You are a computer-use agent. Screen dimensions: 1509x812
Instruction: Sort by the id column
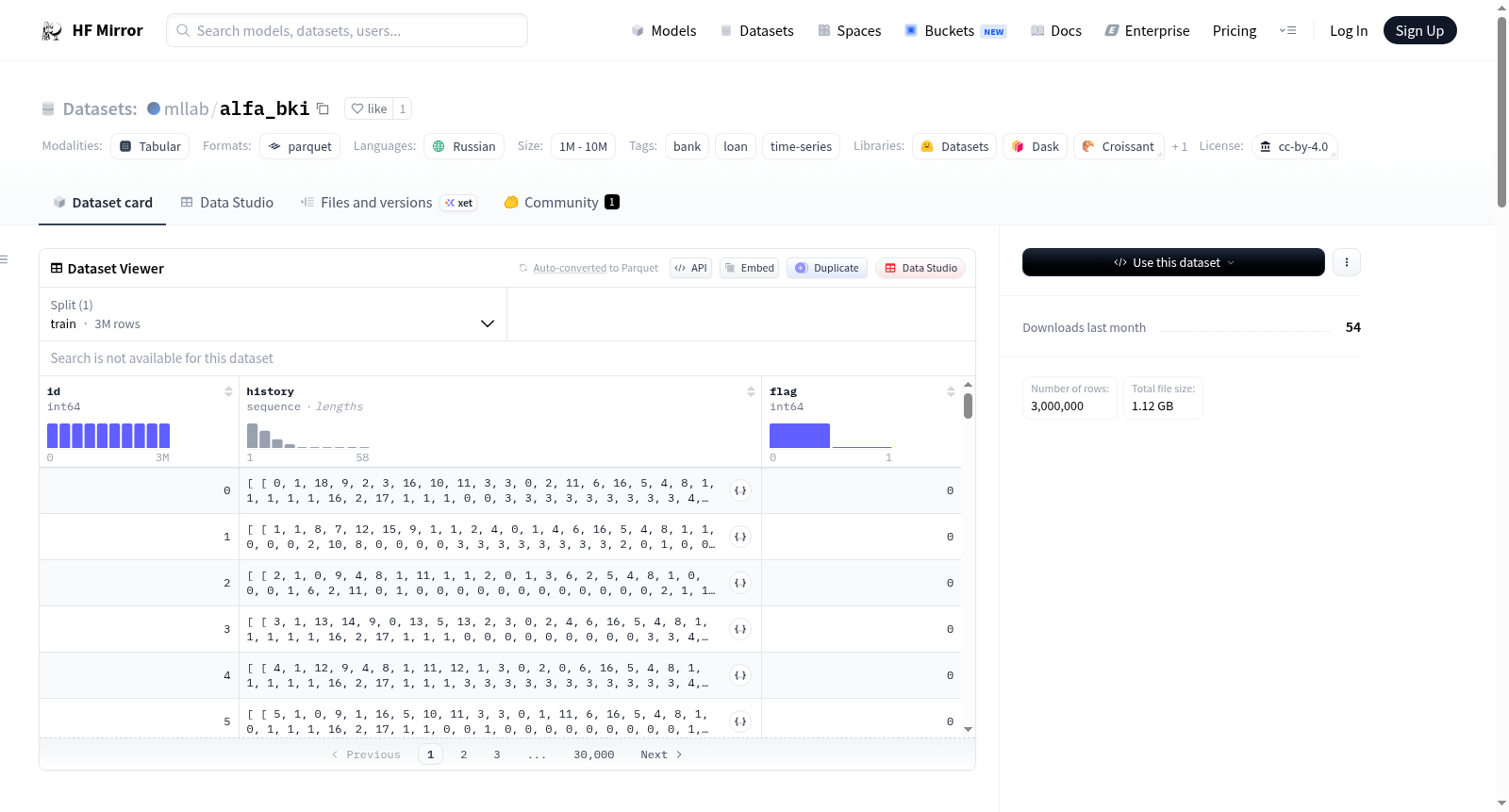click(x=228, y=391)
